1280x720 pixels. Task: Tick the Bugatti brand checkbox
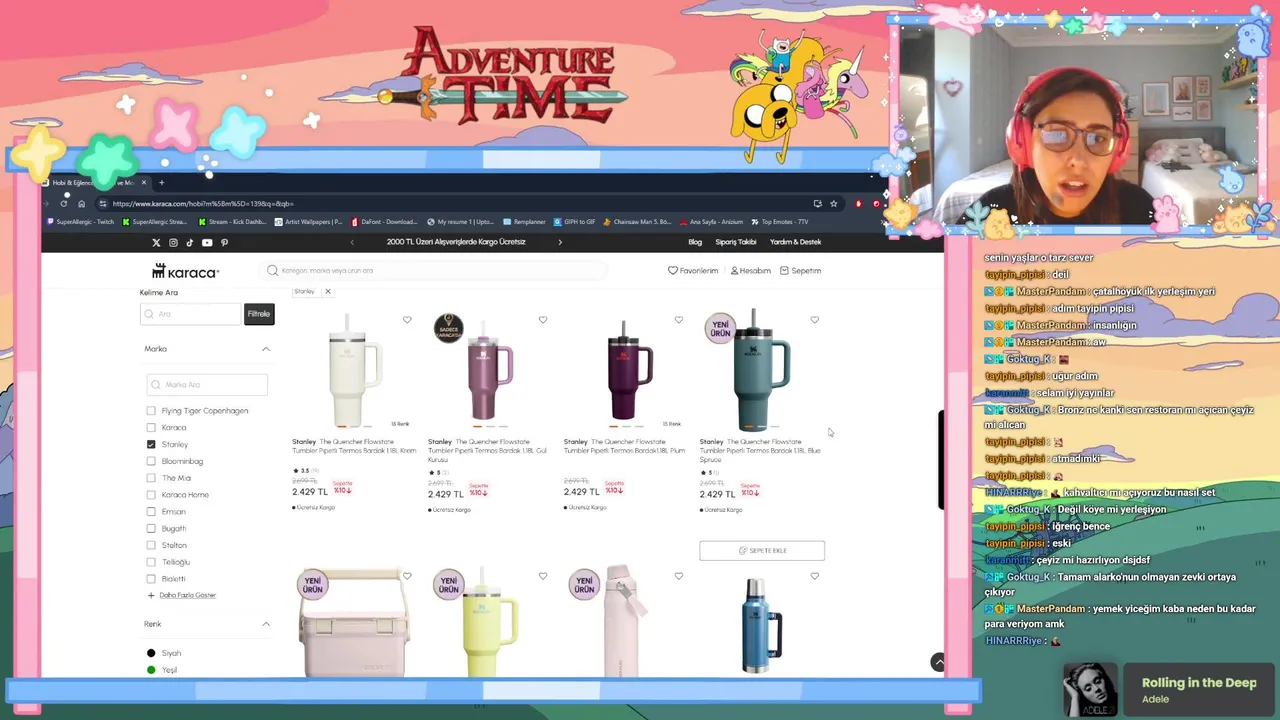click(151, 528)
